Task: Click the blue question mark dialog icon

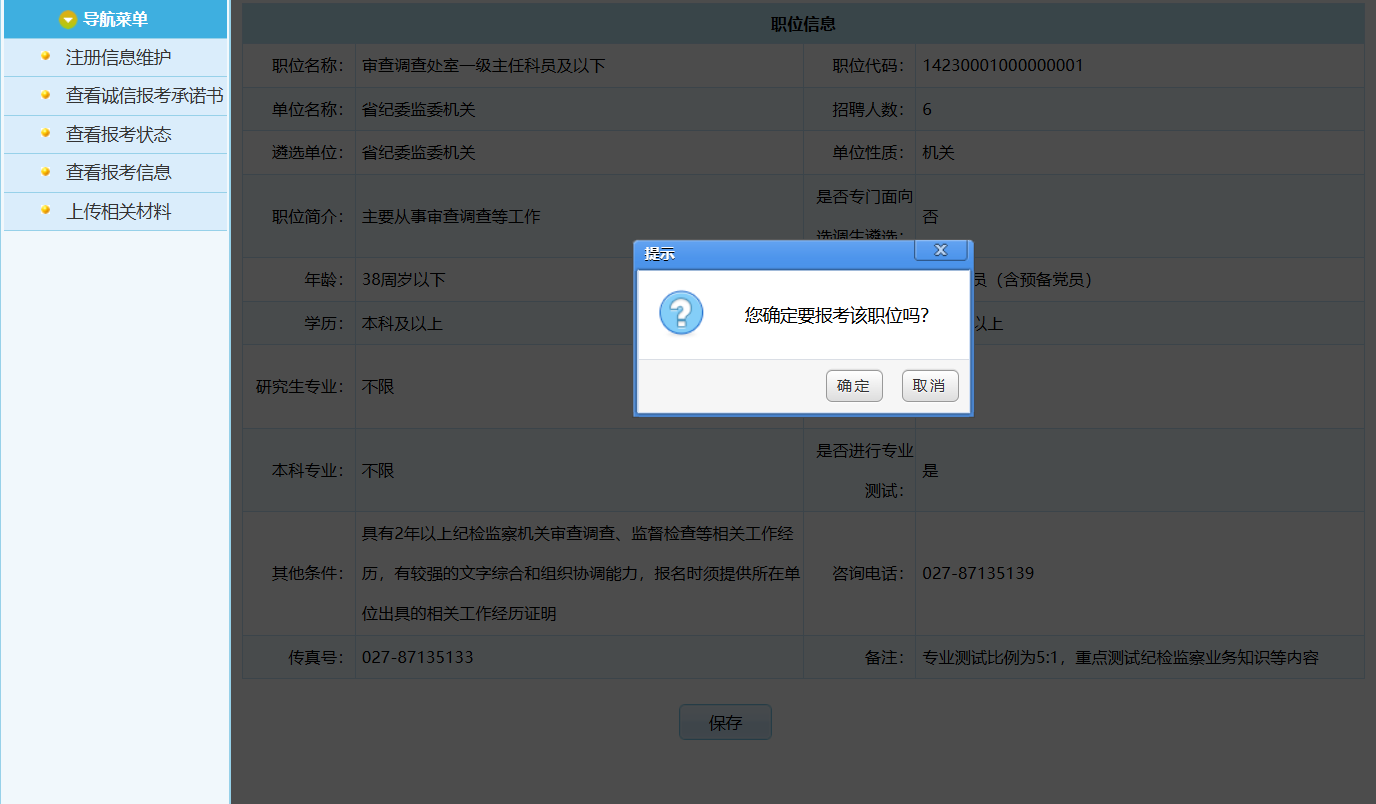Action: [681, 314]
